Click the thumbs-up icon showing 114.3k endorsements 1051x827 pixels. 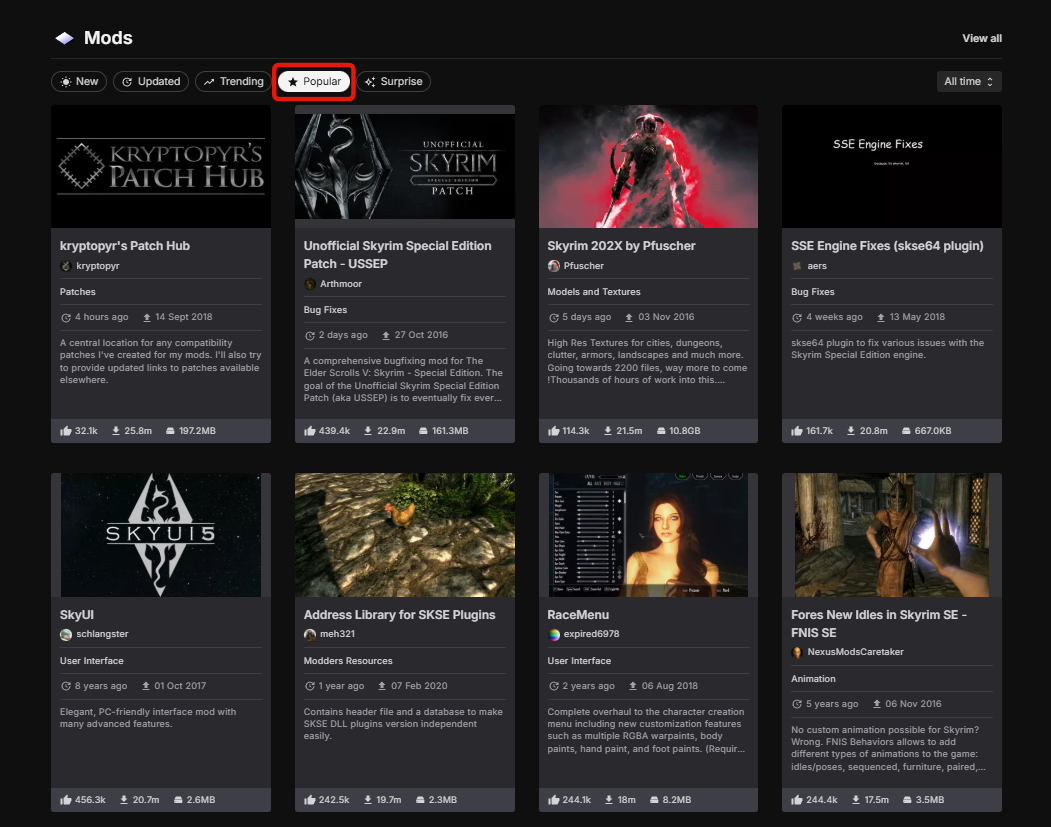(x=554, y=431)
